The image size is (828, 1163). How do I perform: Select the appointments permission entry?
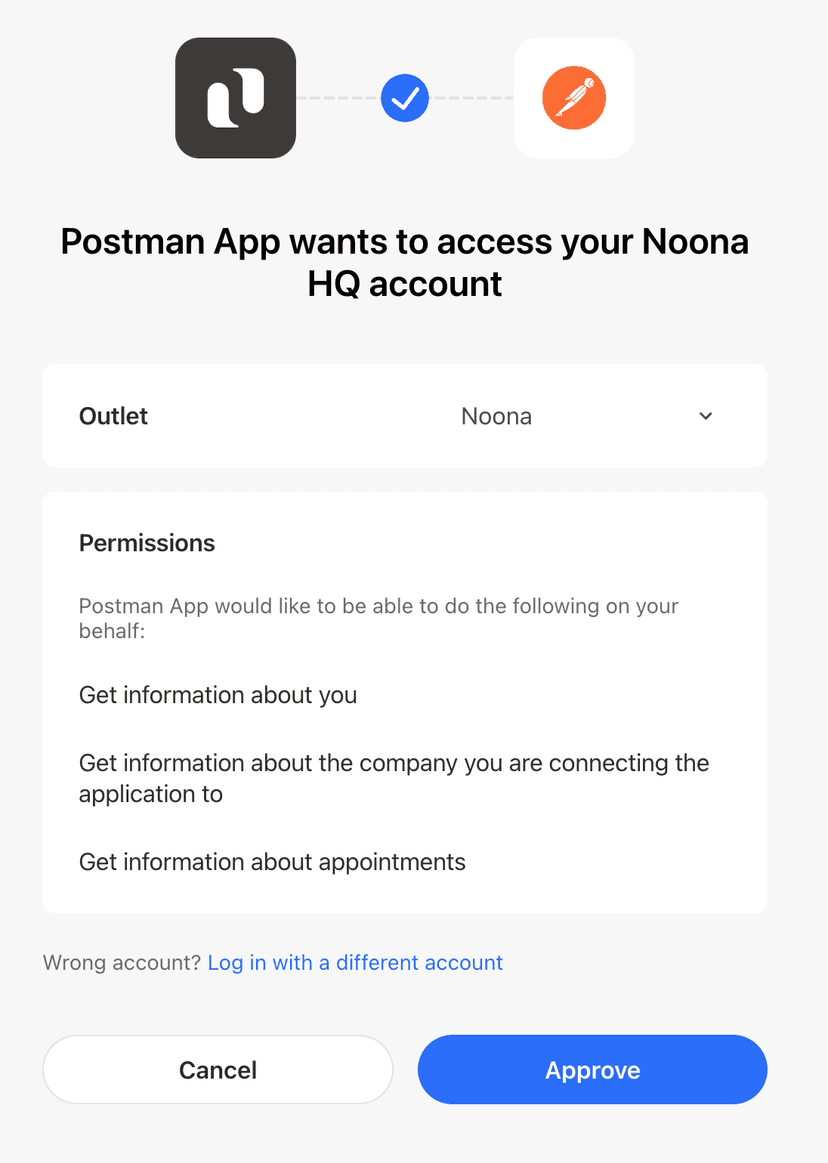[x=271, y=861]
